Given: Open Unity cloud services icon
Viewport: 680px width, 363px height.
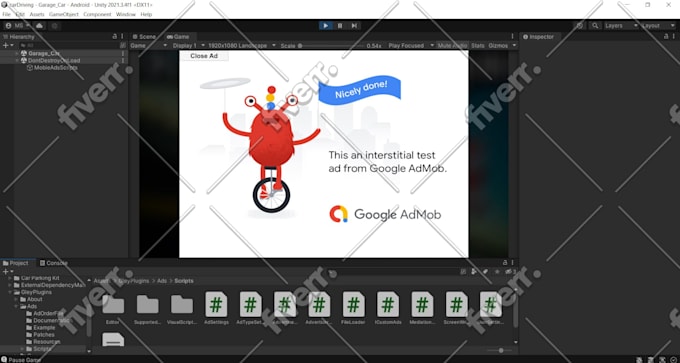Looking at the screenshot, I should (39, 26).
